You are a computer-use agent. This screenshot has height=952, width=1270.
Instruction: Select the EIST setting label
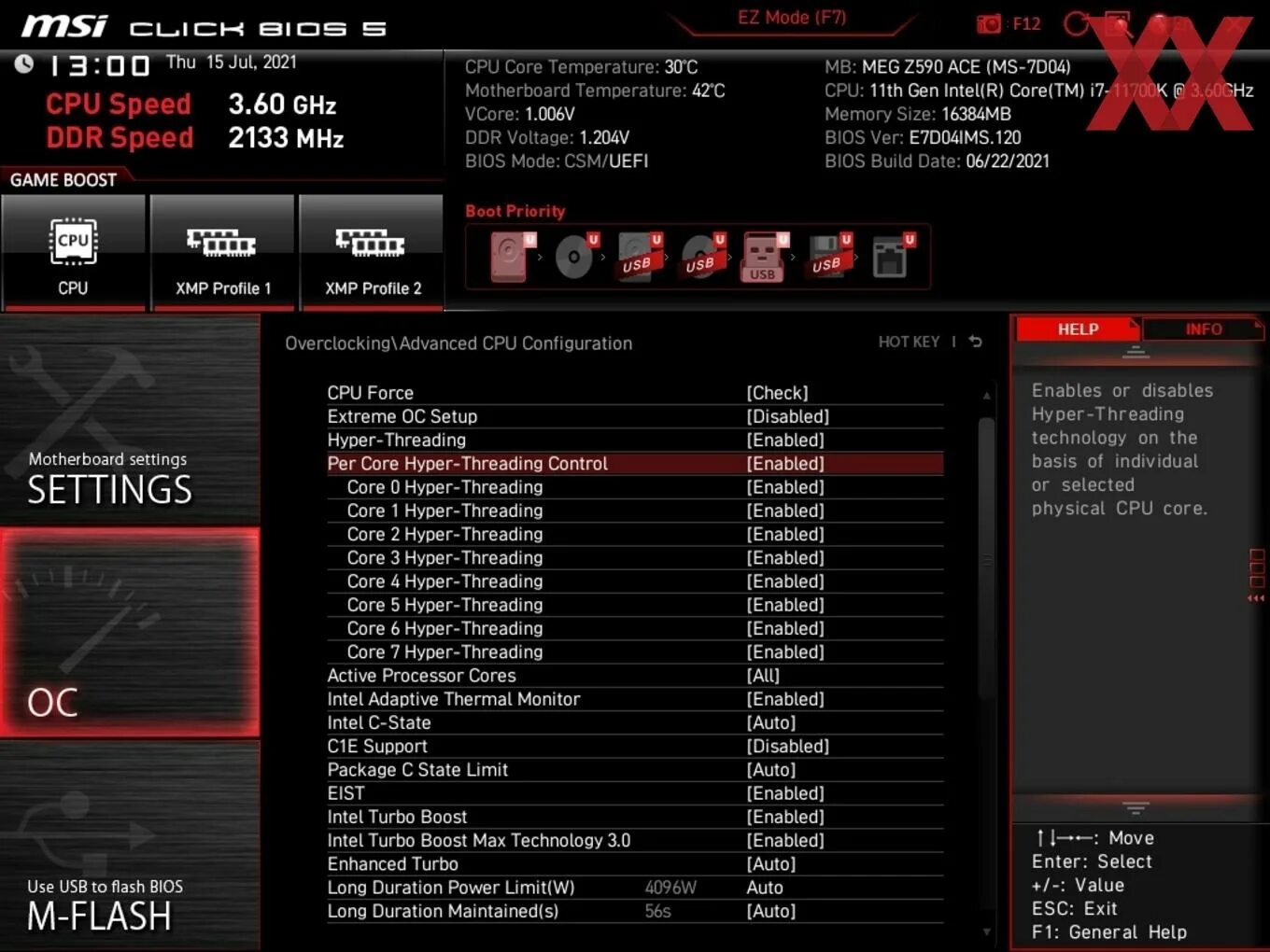(346, 793)
